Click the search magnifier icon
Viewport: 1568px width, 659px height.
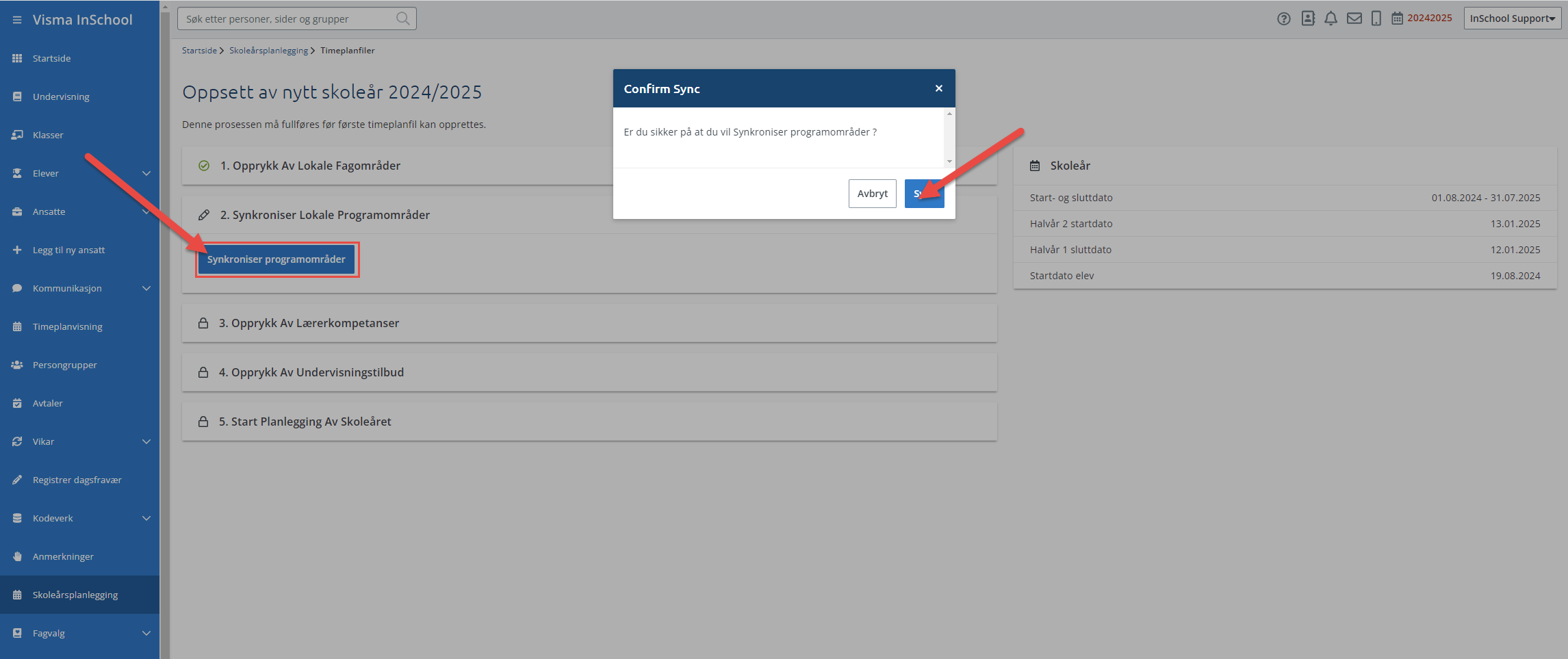403,18
